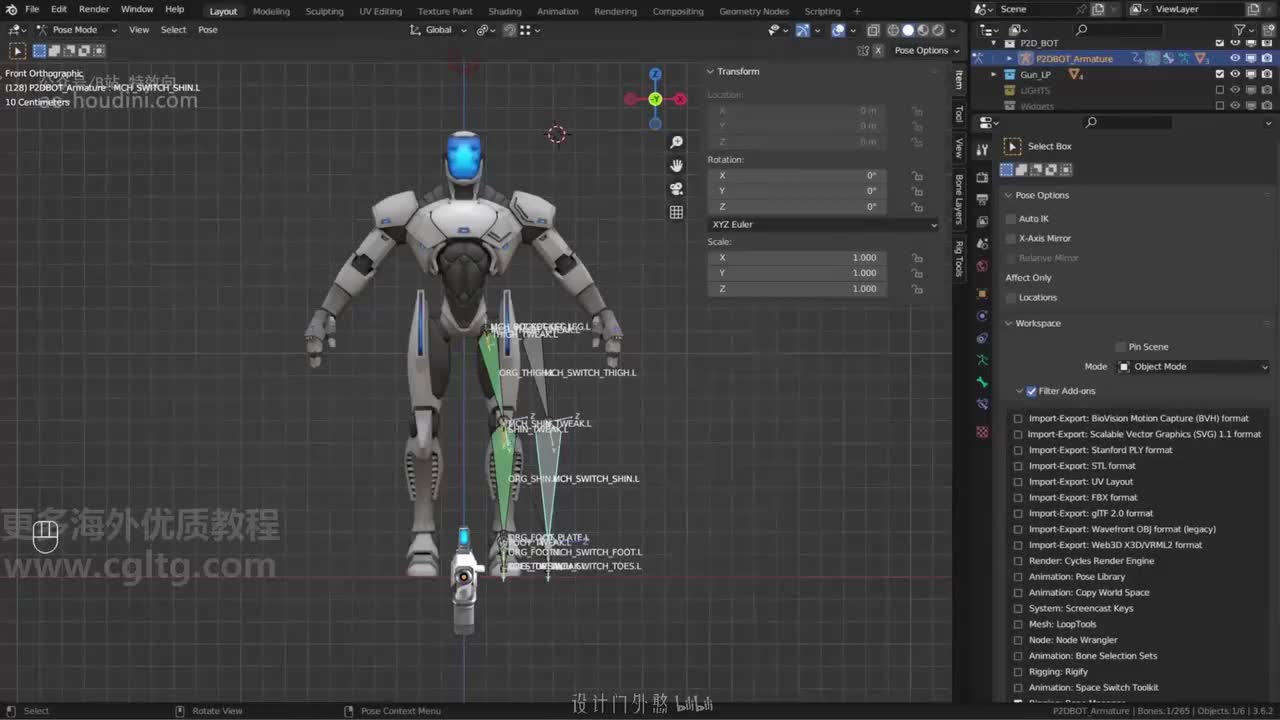This screenshot has height=720, width=1280.
Task: Open the XYZ Euler rotation mode dropdown
Action: (823, 225)
